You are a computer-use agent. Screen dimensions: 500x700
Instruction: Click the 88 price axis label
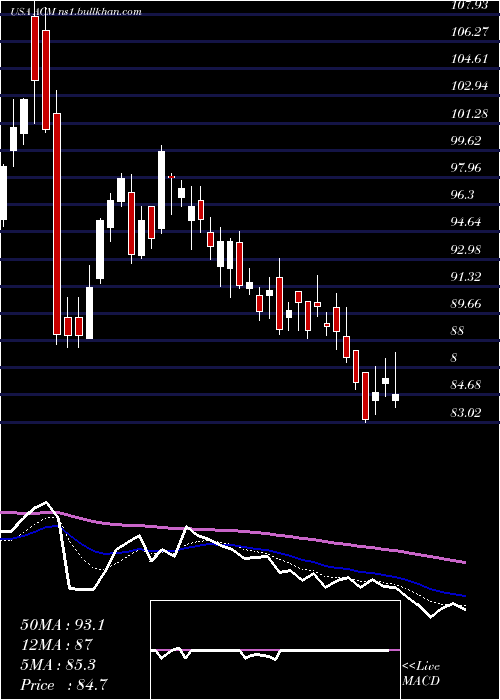point(458,331)
